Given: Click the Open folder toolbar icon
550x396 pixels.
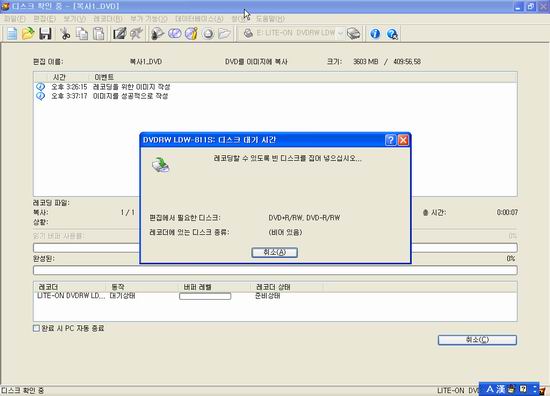Looking at the screenshot, I should (x=28, y=34).
